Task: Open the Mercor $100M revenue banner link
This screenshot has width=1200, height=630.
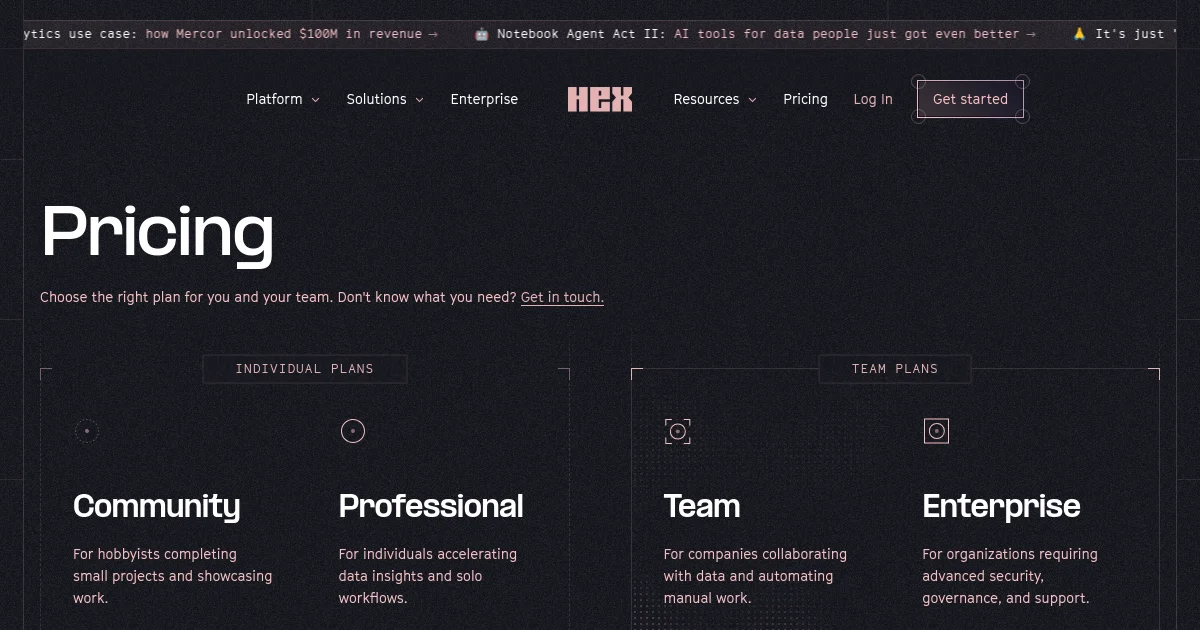Action: (231, 34)
